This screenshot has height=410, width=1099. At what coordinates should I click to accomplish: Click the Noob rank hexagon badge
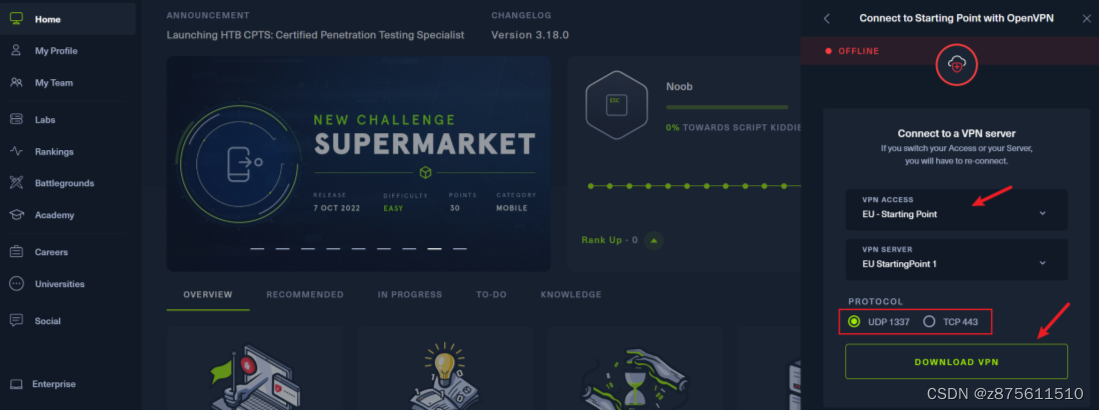coord(615,106)
